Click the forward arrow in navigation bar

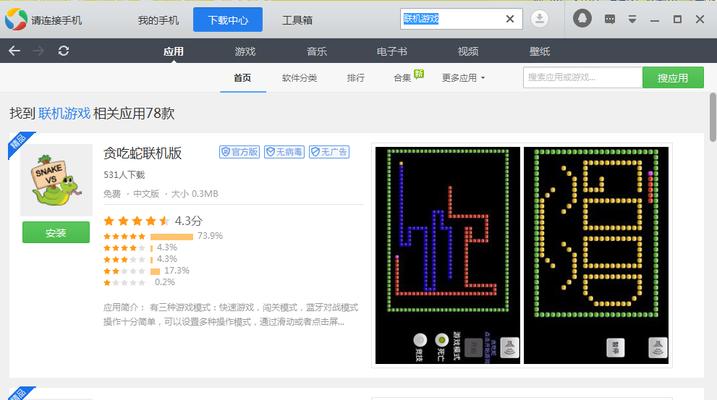[39, 51]
